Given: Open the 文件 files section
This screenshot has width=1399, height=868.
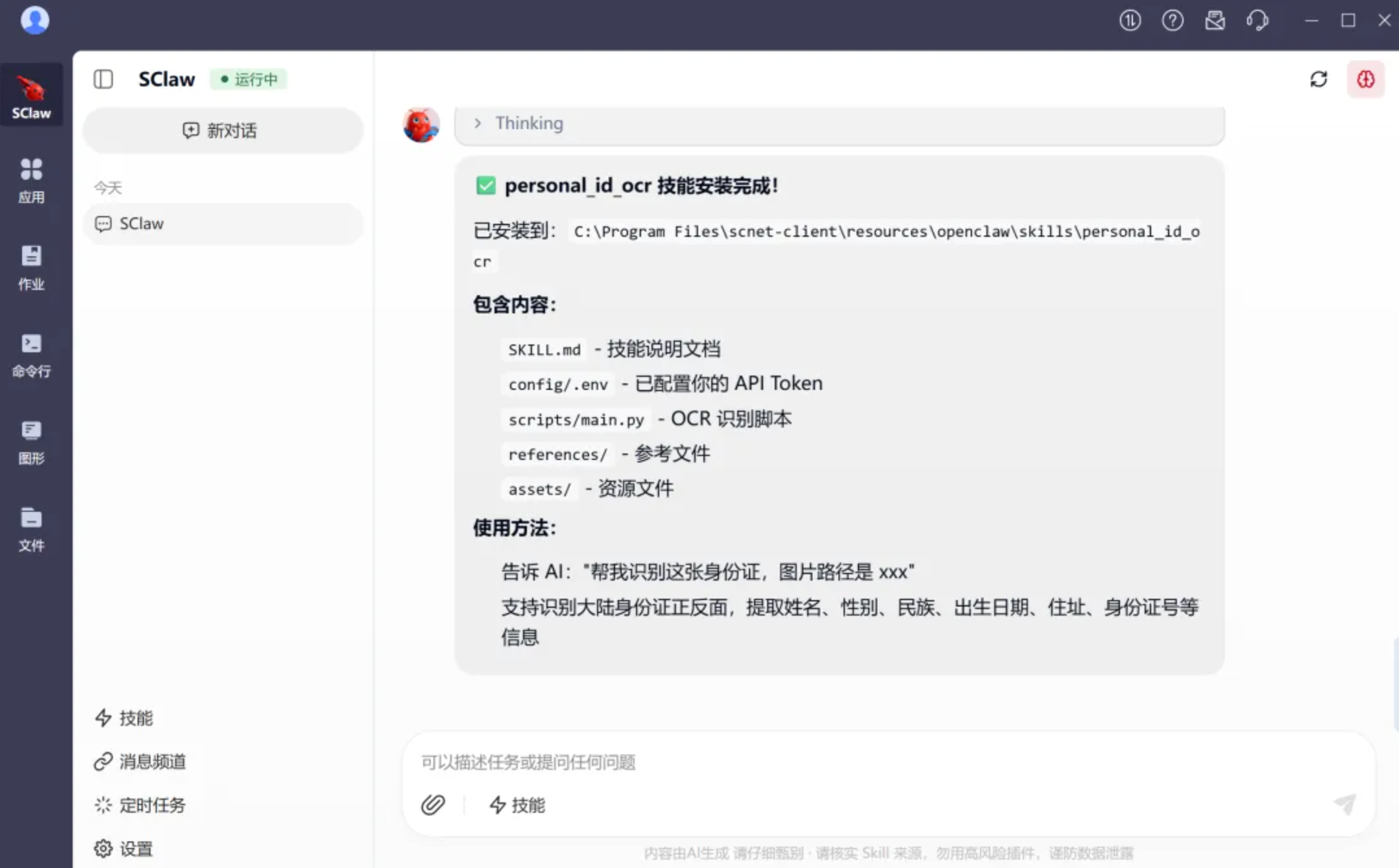Looking at the screenshot, I should tap(31, 529).
